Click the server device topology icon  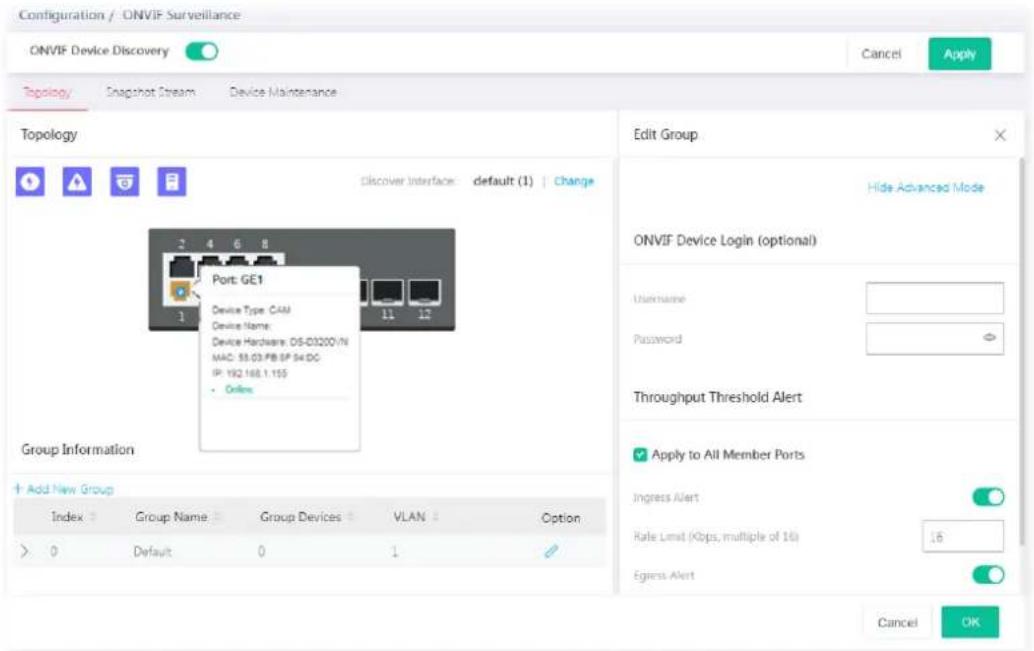point(172,181)
